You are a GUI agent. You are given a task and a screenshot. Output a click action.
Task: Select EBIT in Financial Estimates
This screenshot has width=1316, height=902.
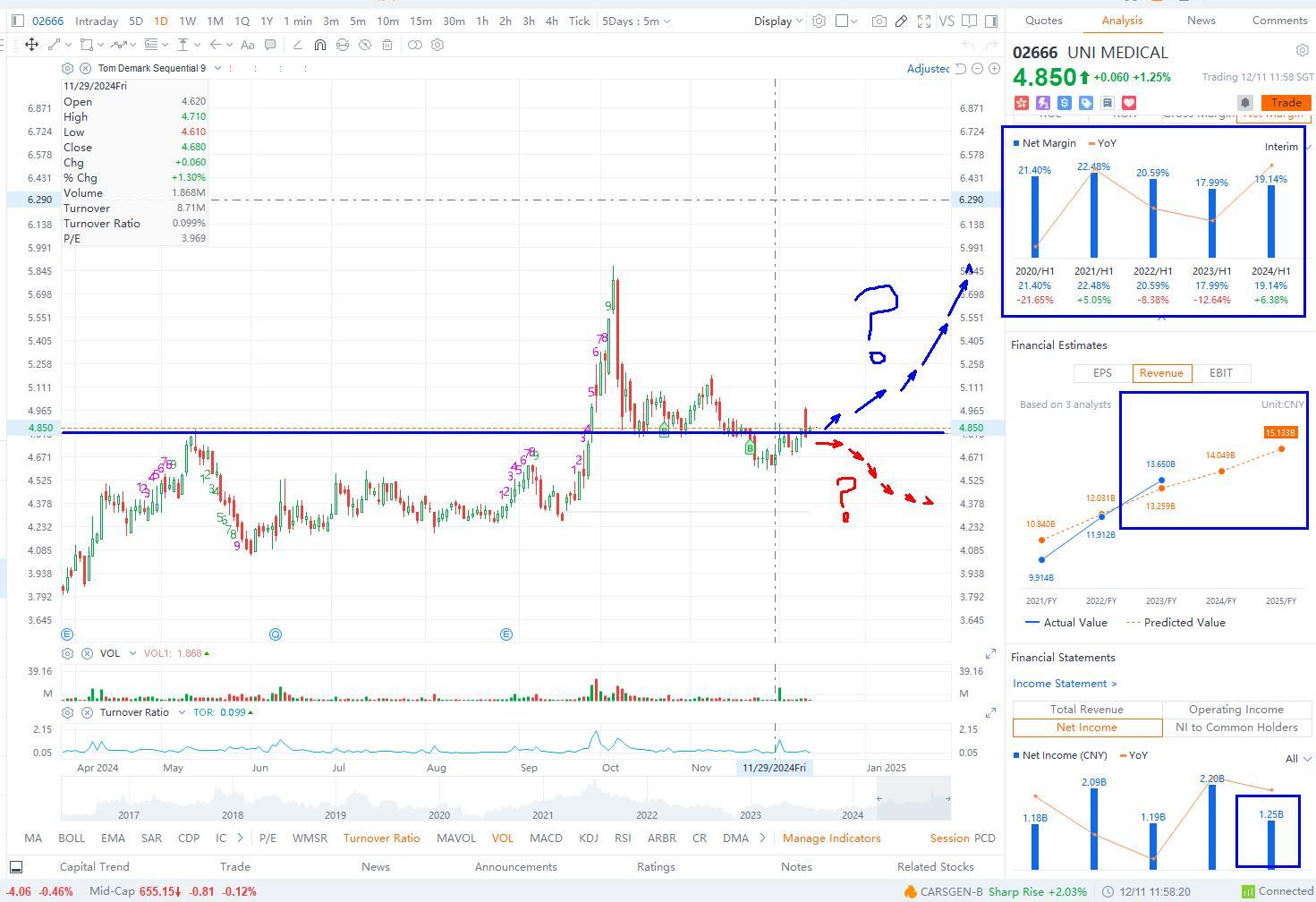1220,373
